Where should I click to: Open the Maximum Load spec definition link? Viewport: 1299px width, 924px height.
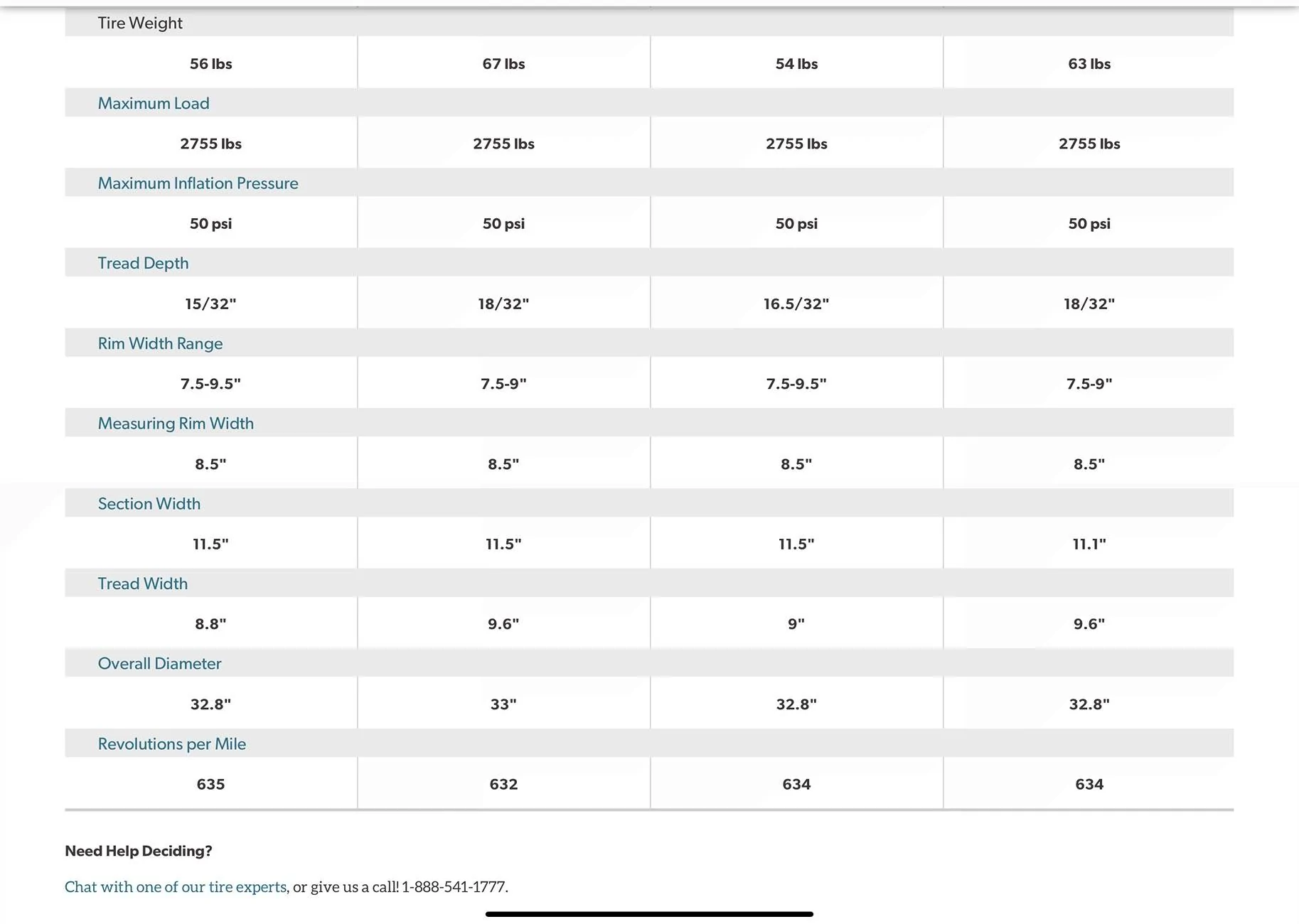154,103
